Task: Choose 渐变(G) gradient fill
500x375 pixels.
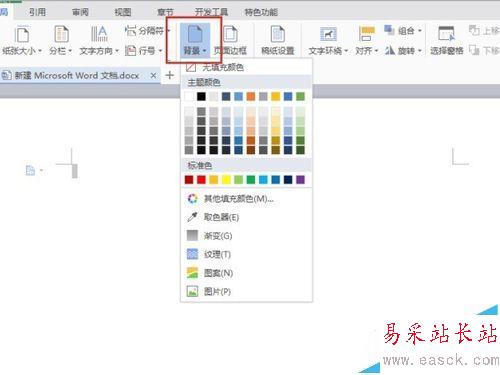Action: tap(246, 236)
